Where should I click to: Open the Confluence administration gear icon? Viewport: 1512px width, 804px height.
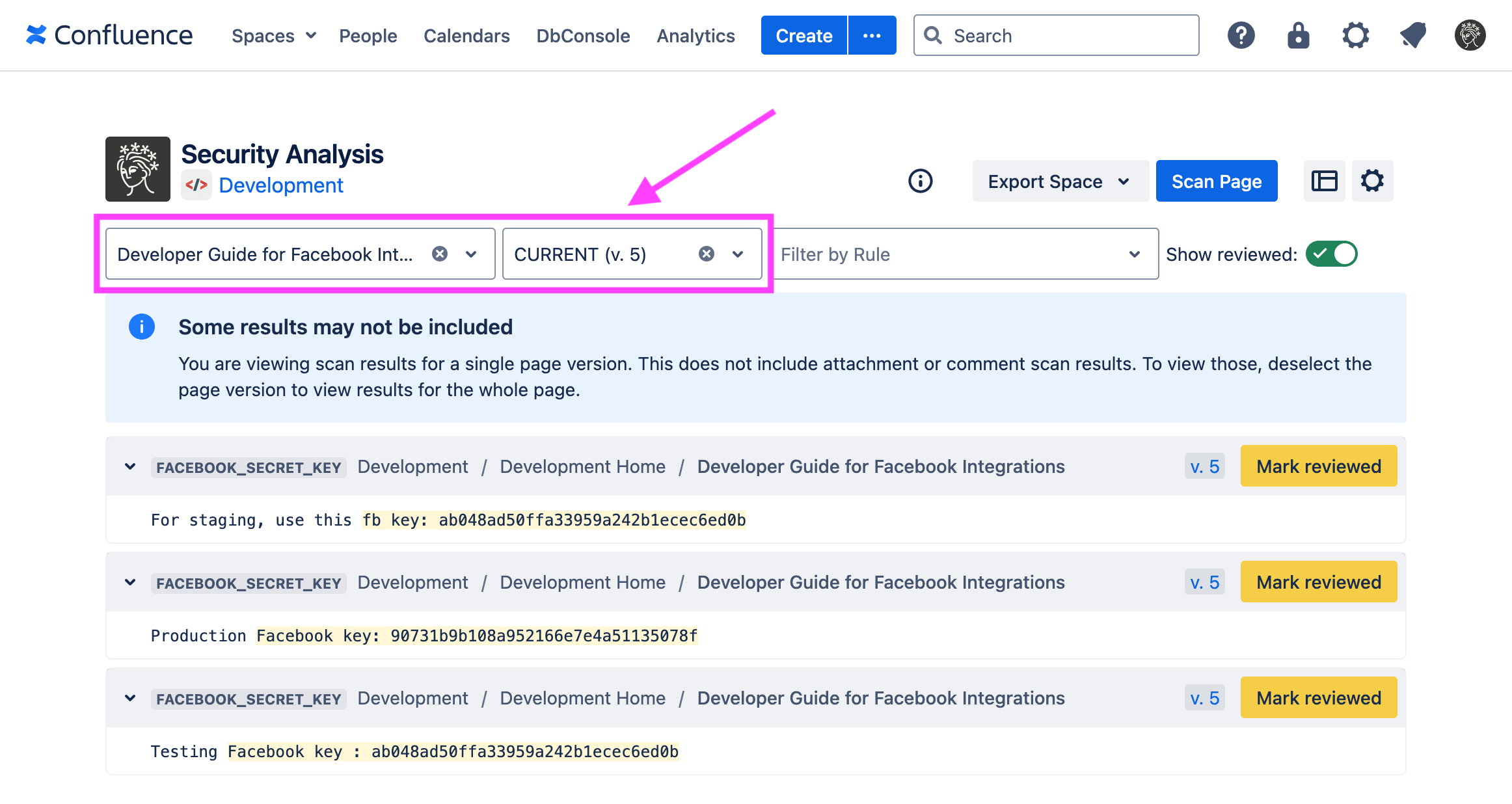(x=1355, y=35)
